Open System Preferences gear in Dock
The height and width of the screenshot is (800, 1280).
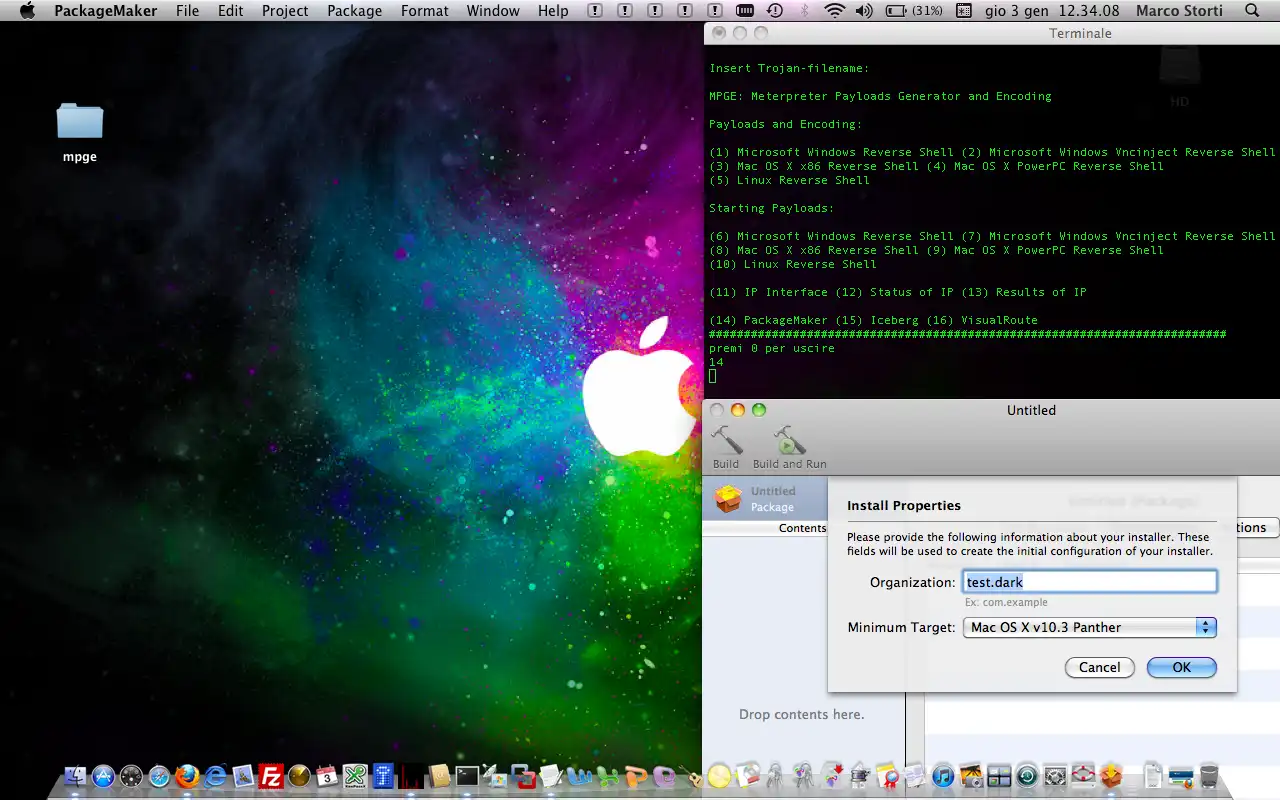(x=1055, y=775)
